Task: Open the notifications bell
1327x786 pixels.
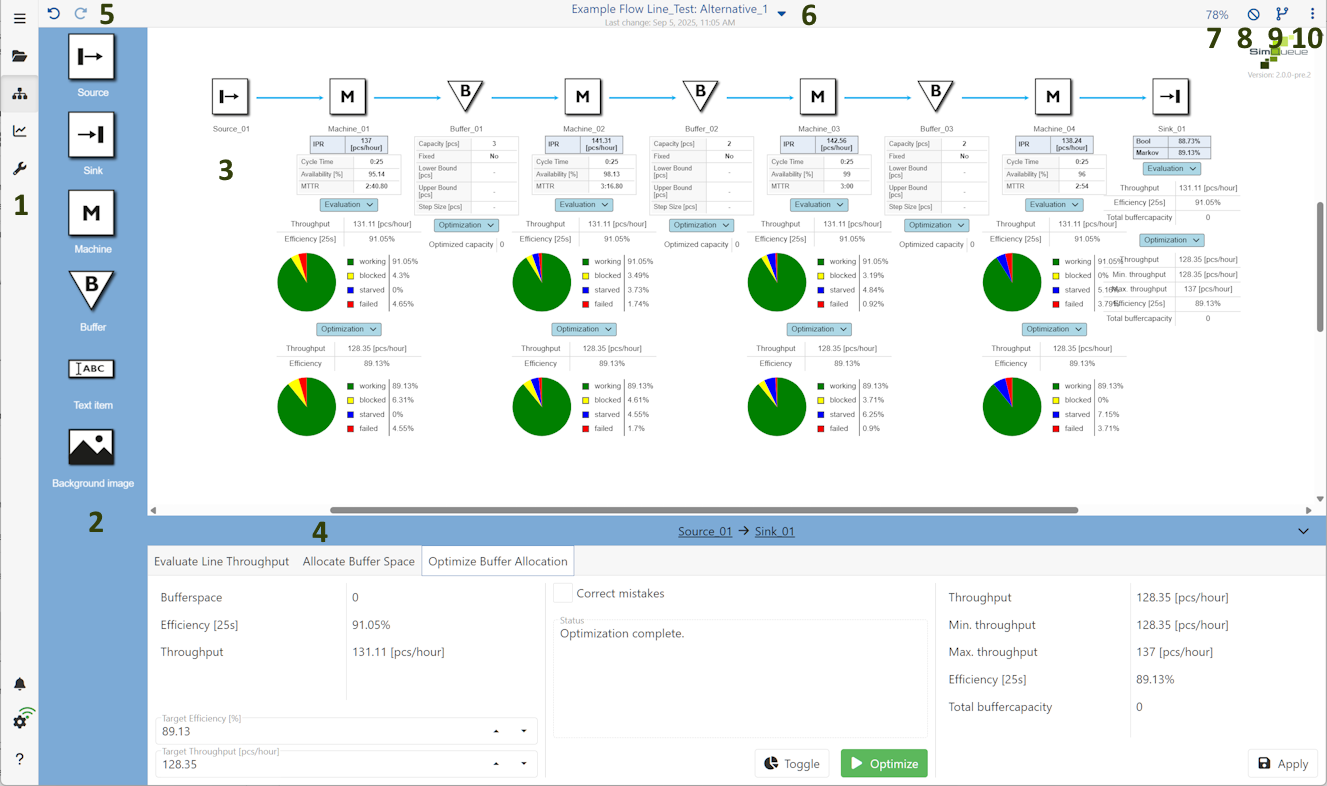Action: tap(19, 684)
